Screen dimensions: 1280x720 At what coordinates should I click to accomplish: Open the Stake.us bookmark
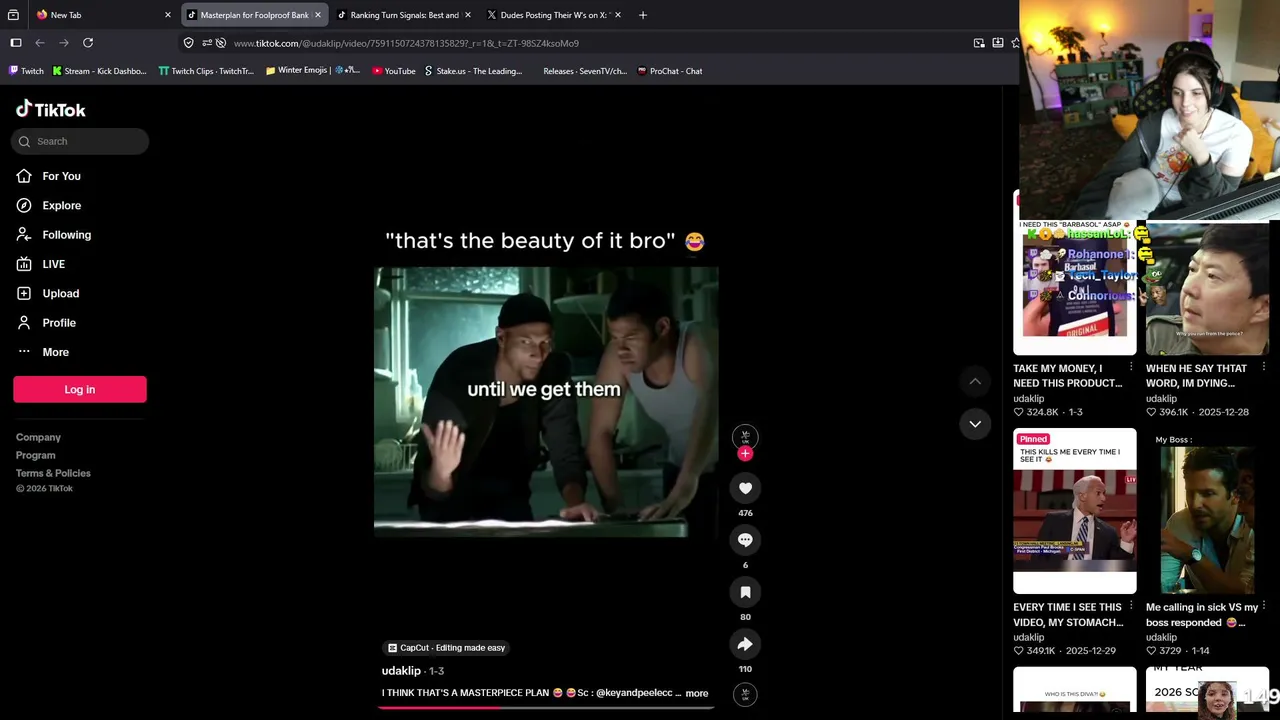tap(474, 71)
